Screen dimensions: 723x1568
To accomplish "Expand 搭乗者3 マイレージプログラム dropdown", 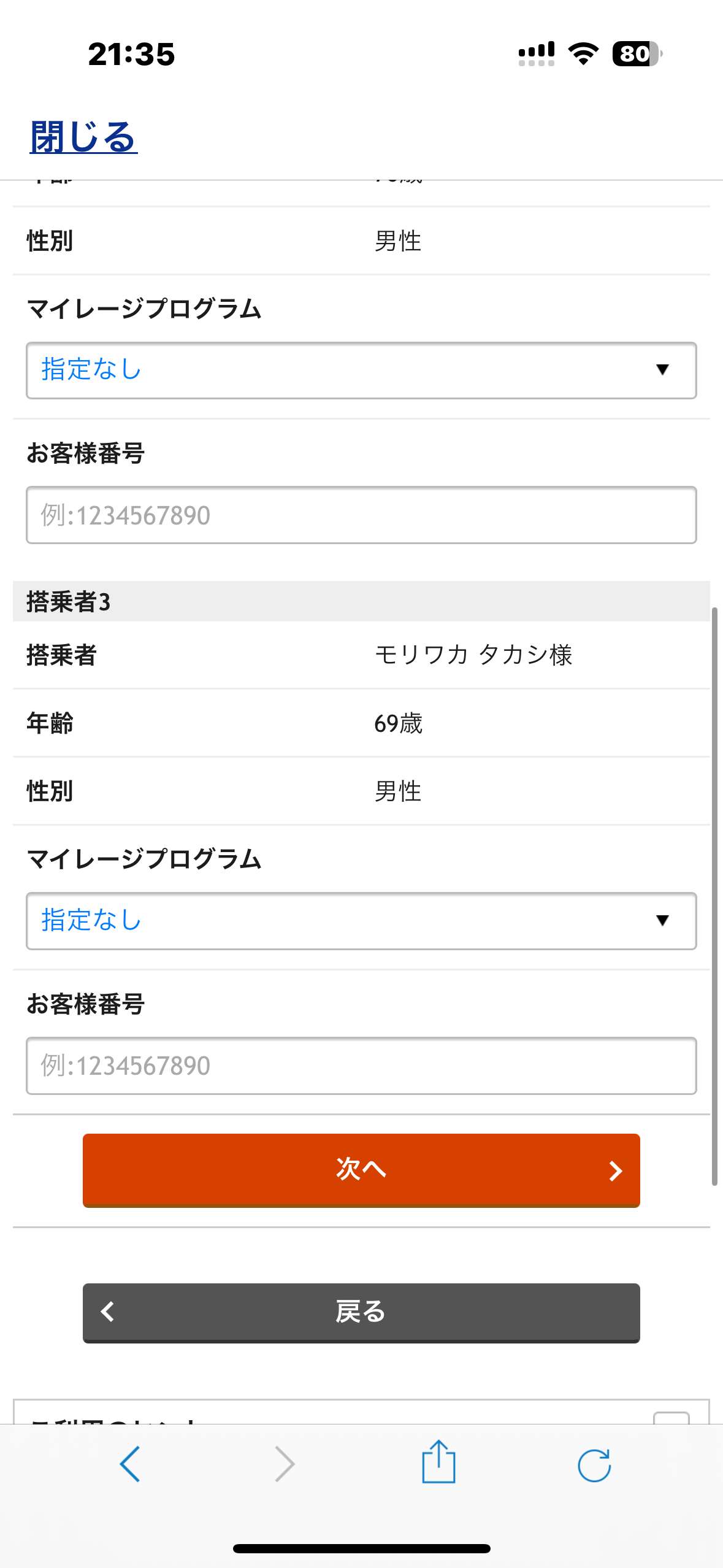I will tap(361, 921).
